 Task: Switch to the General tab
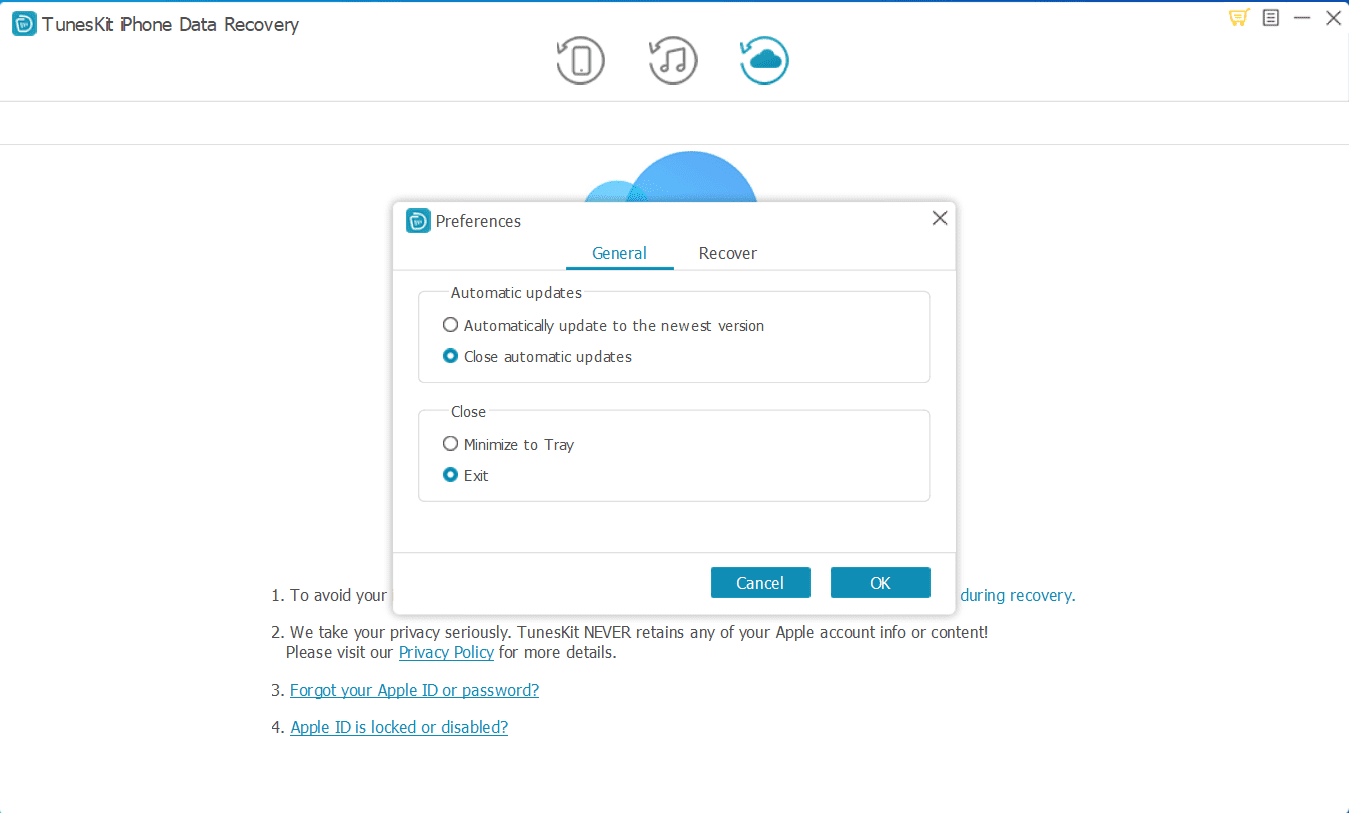coord(619,253)
